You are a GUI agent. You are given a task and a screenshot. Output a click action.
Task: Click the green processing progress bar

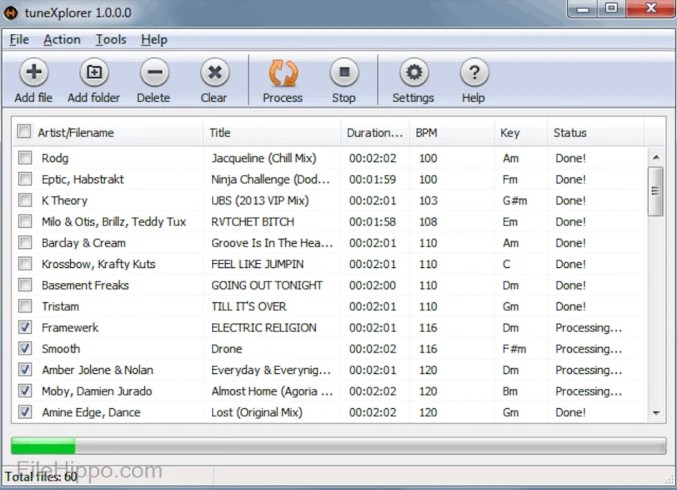[x=338, y=446]
